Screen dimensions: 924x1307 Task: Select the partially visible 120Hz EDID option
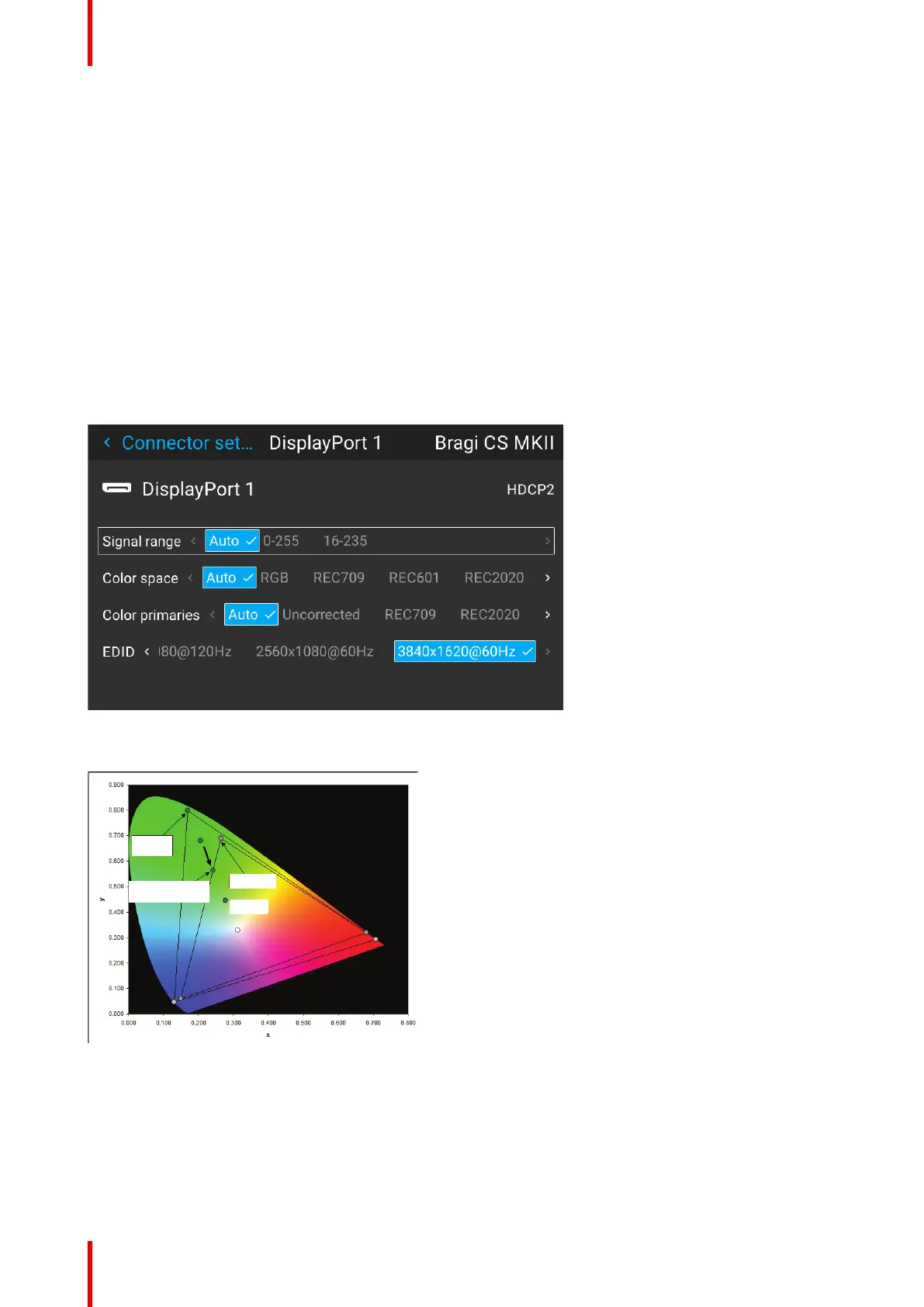click(x=195, y=651)
